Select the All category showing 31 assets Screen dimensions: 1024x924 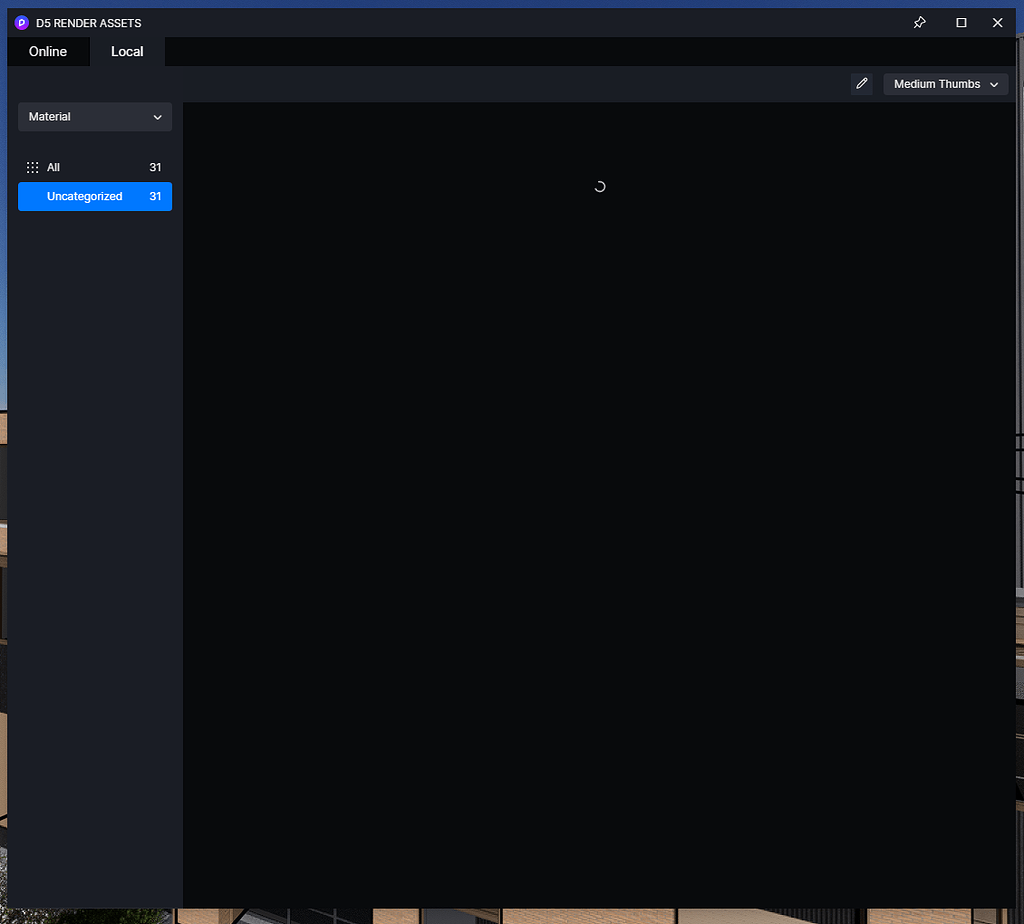pyautogui.click(x=53, y=167)
